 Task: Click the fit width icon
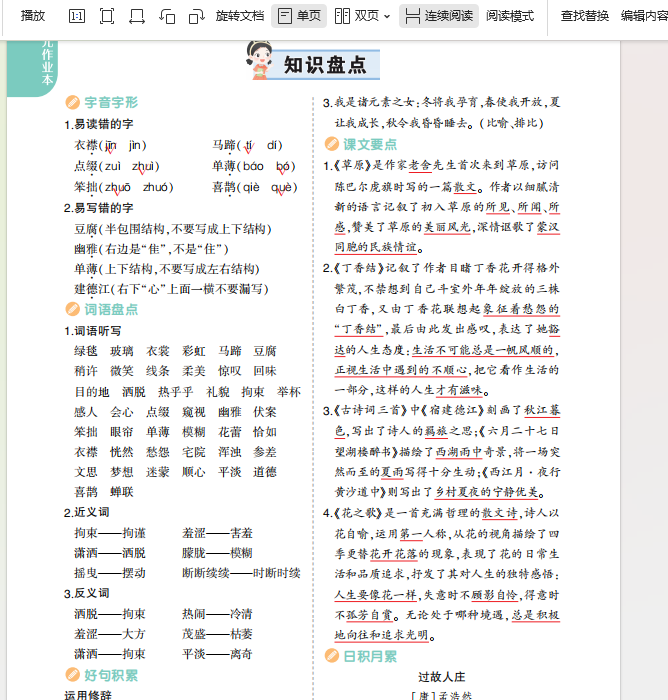point(137,17)
